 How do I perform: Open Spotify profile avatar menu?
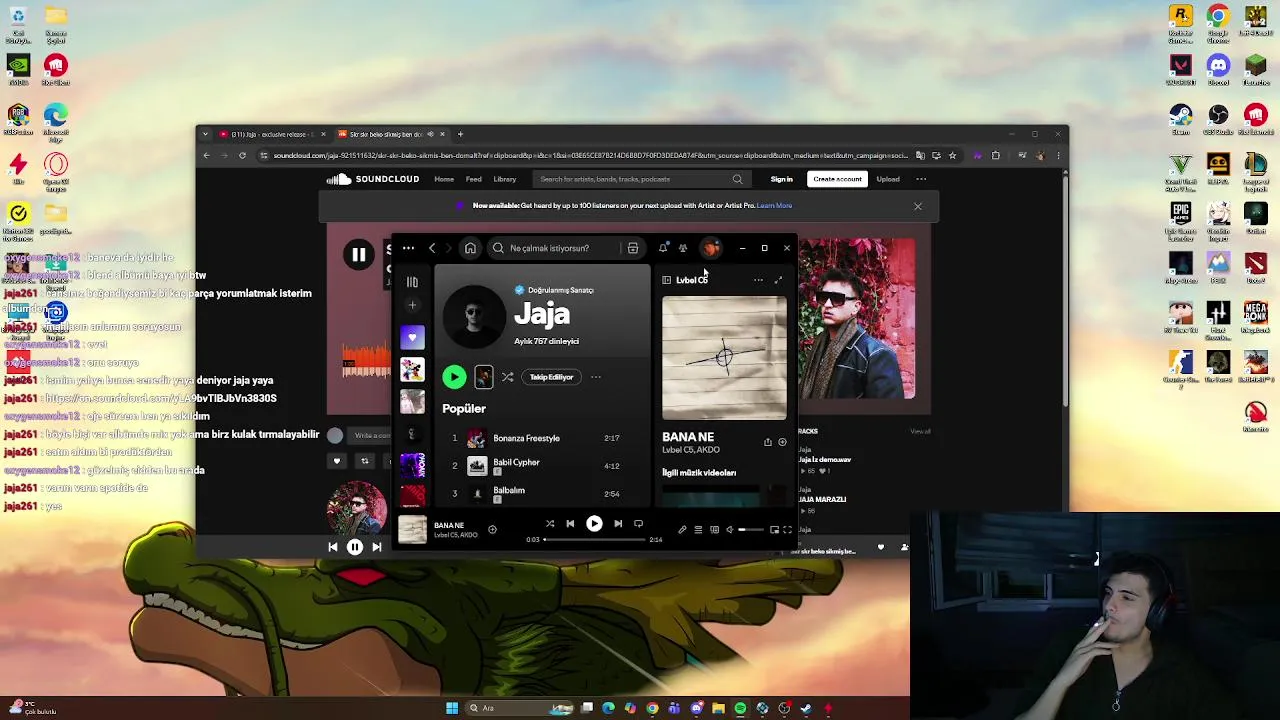(710, 248)
